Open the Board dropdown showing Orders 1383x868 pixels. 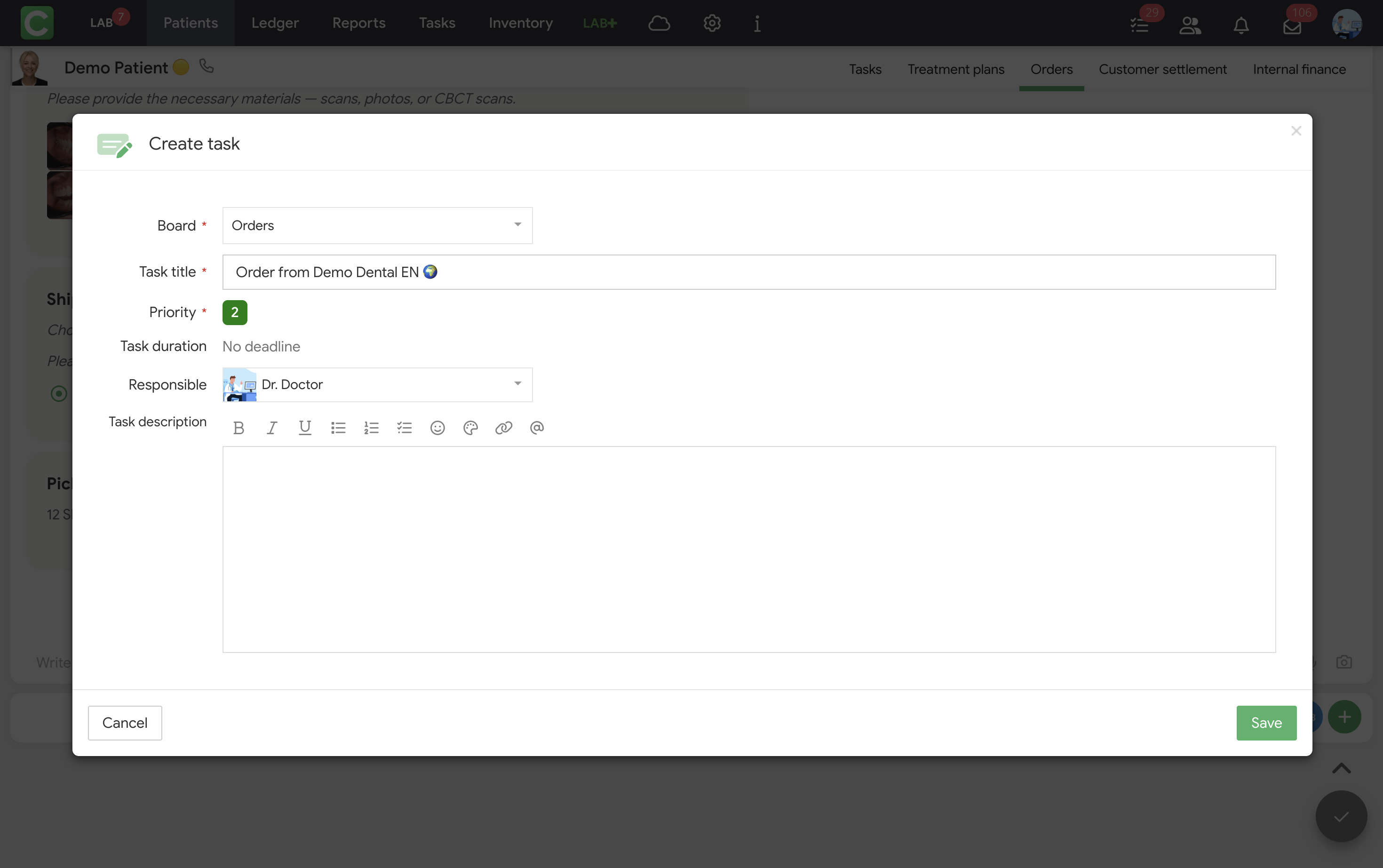pos(377,226)
